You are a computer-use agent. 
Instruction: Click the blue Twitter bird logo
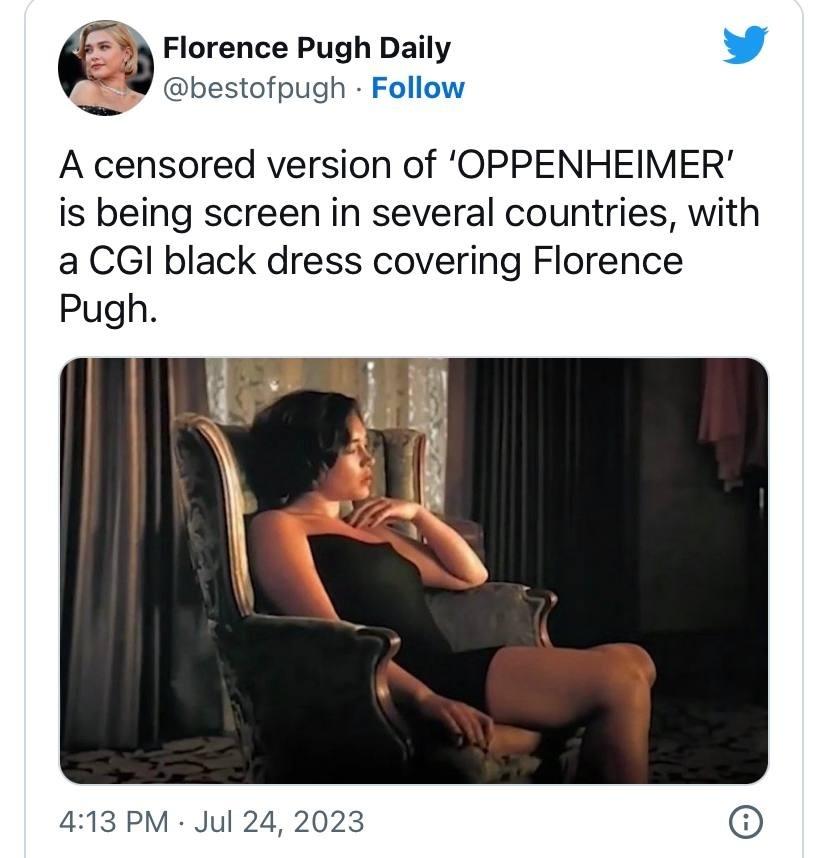point(745,44)
